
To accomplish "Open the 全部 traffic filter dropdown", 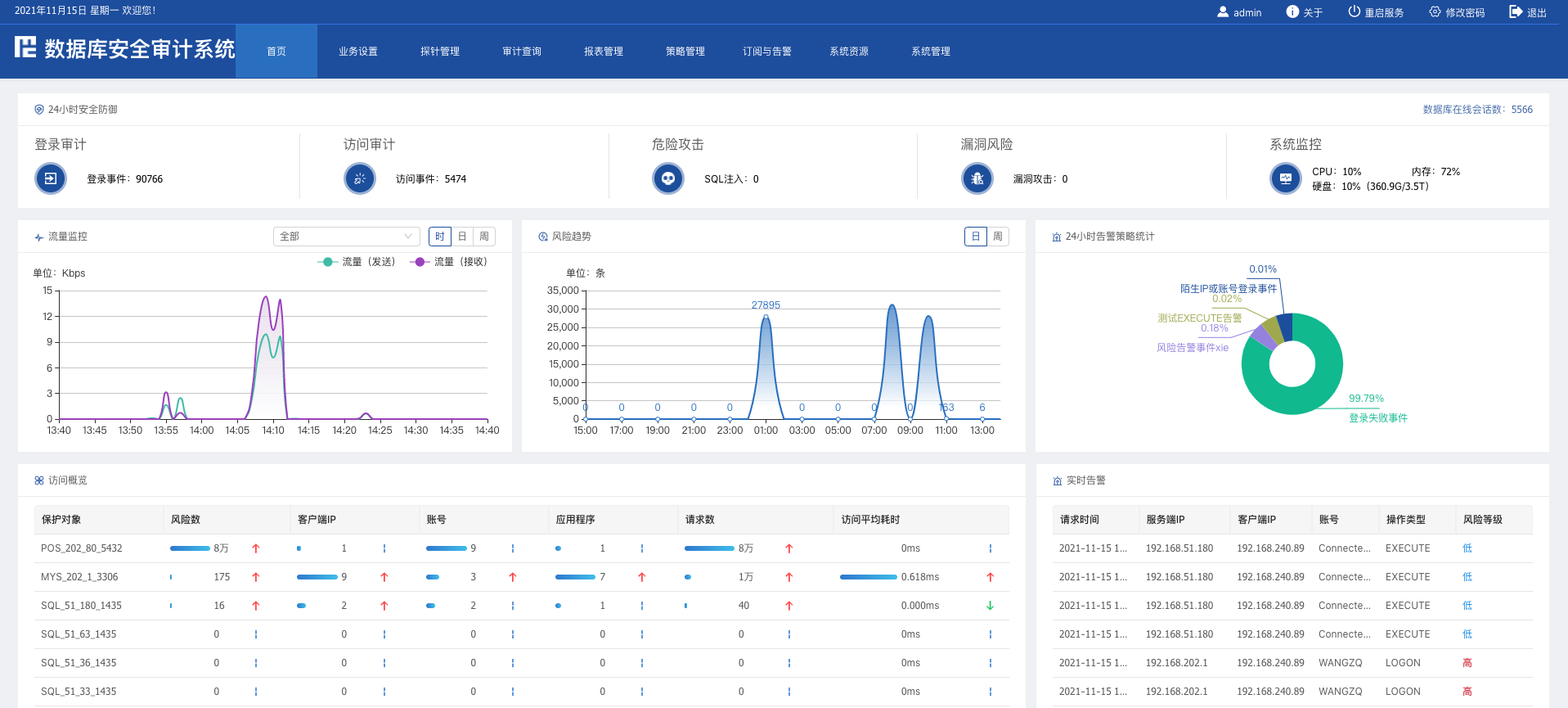I will pyautogui.click(x=347, y=237).
